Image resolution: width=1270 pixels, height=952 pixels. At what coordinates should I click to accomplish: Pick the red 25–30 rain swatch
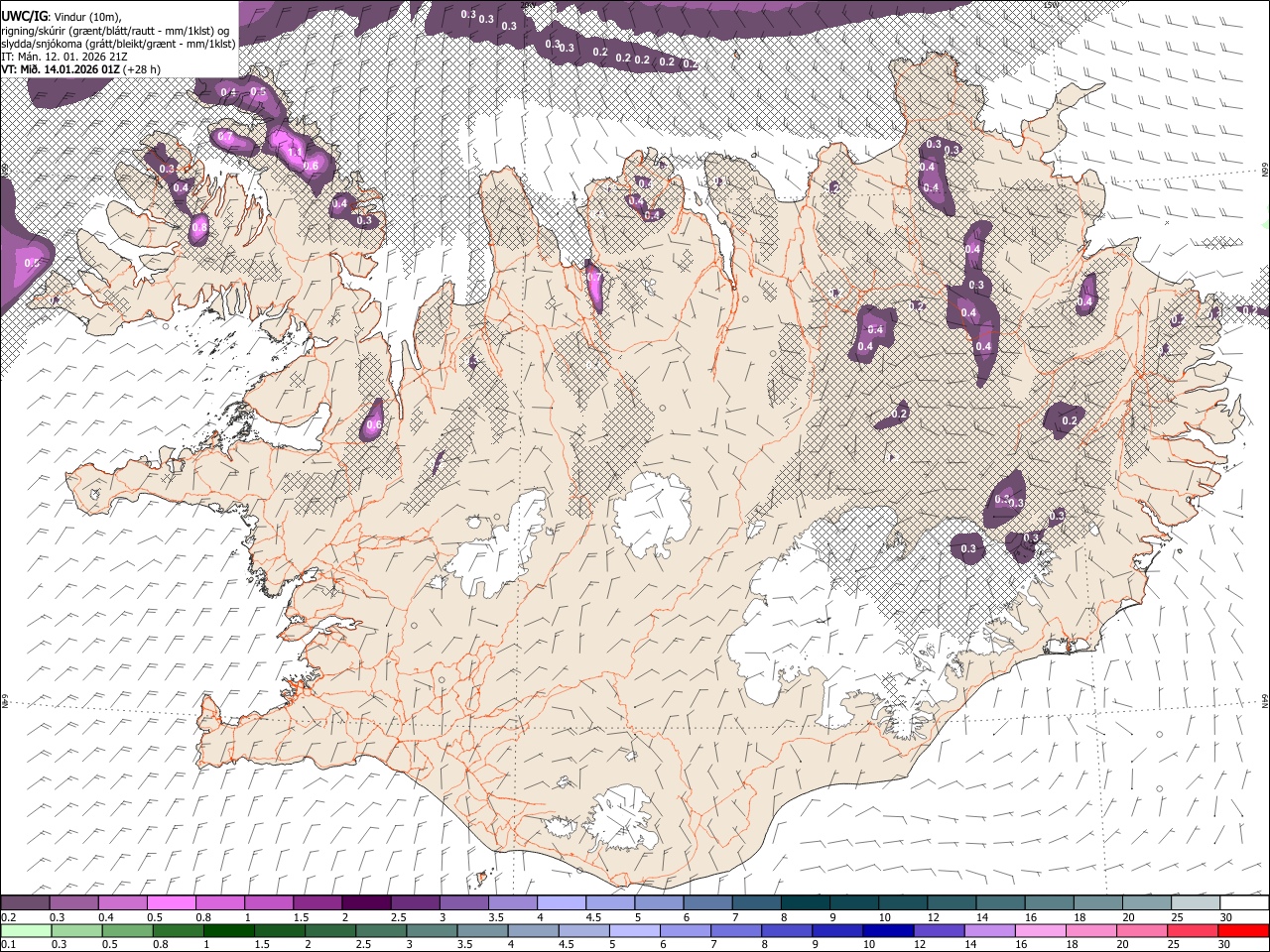[1191, 930]
